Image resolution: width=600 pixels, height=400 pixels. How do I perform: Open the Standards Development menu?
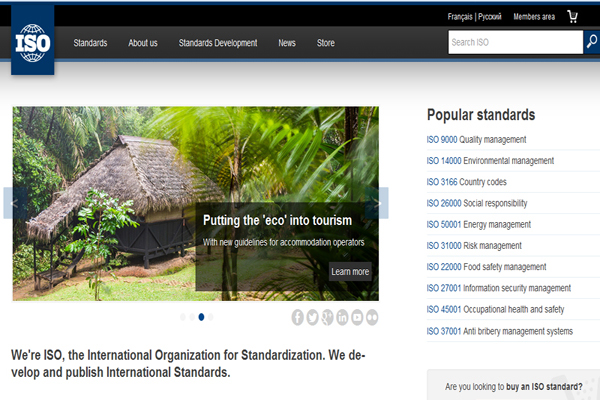point(217,43)
